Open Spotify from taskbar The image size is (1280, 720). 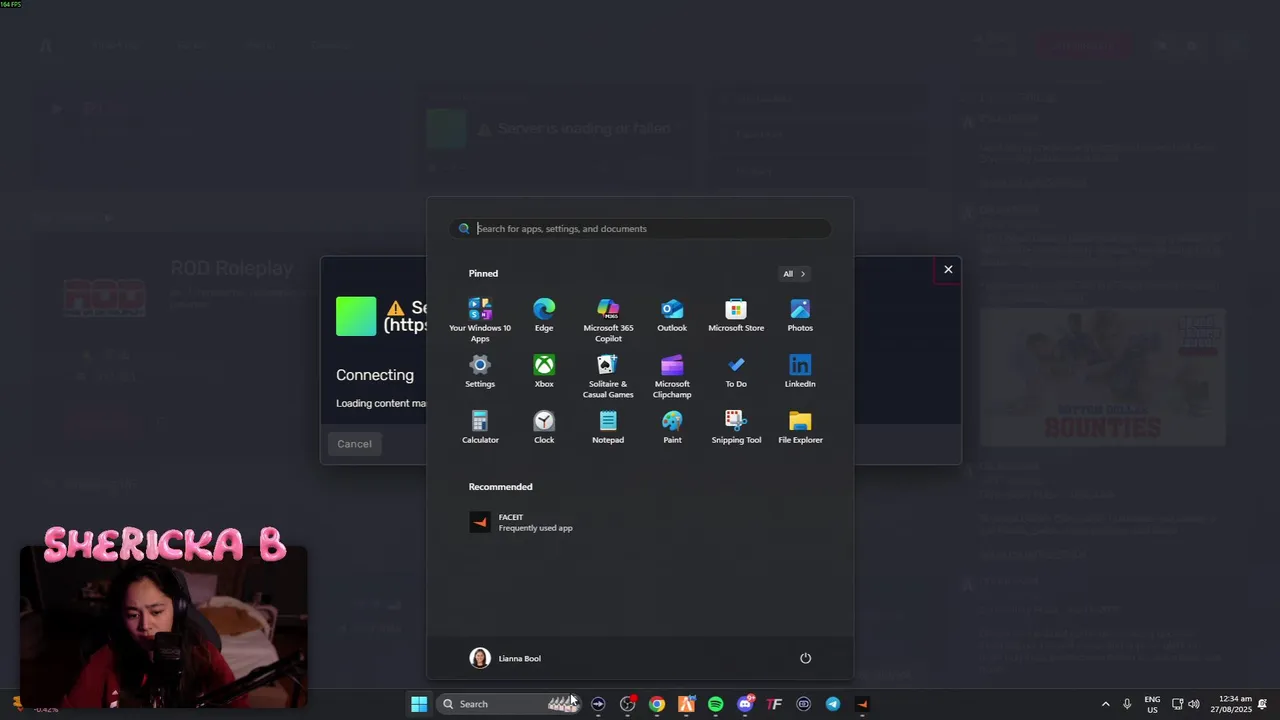[x=716, y=704]
